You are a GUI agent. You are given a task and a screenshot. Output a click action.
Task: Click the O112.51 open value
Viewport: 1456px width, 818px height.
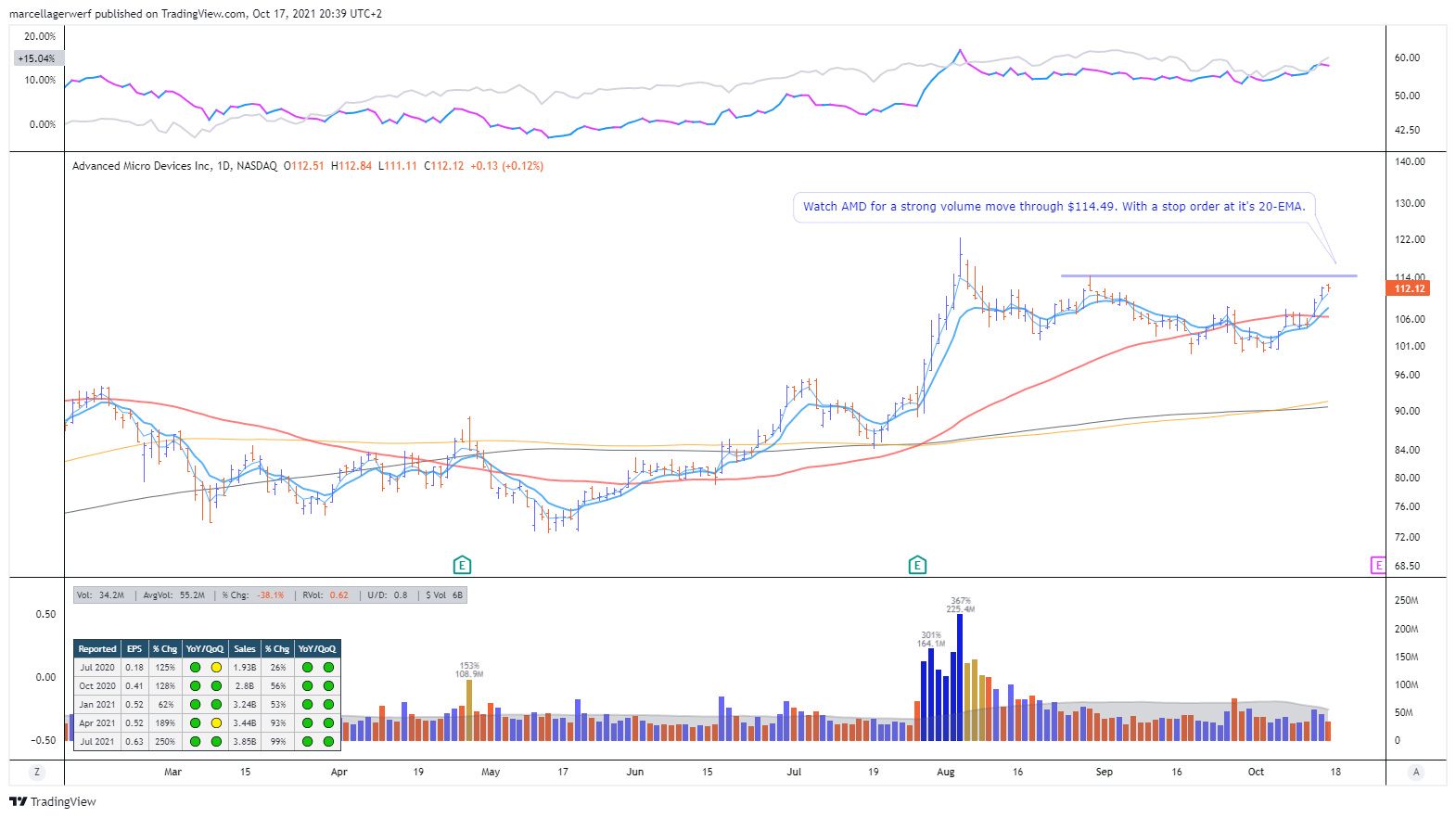pos(304,166)
